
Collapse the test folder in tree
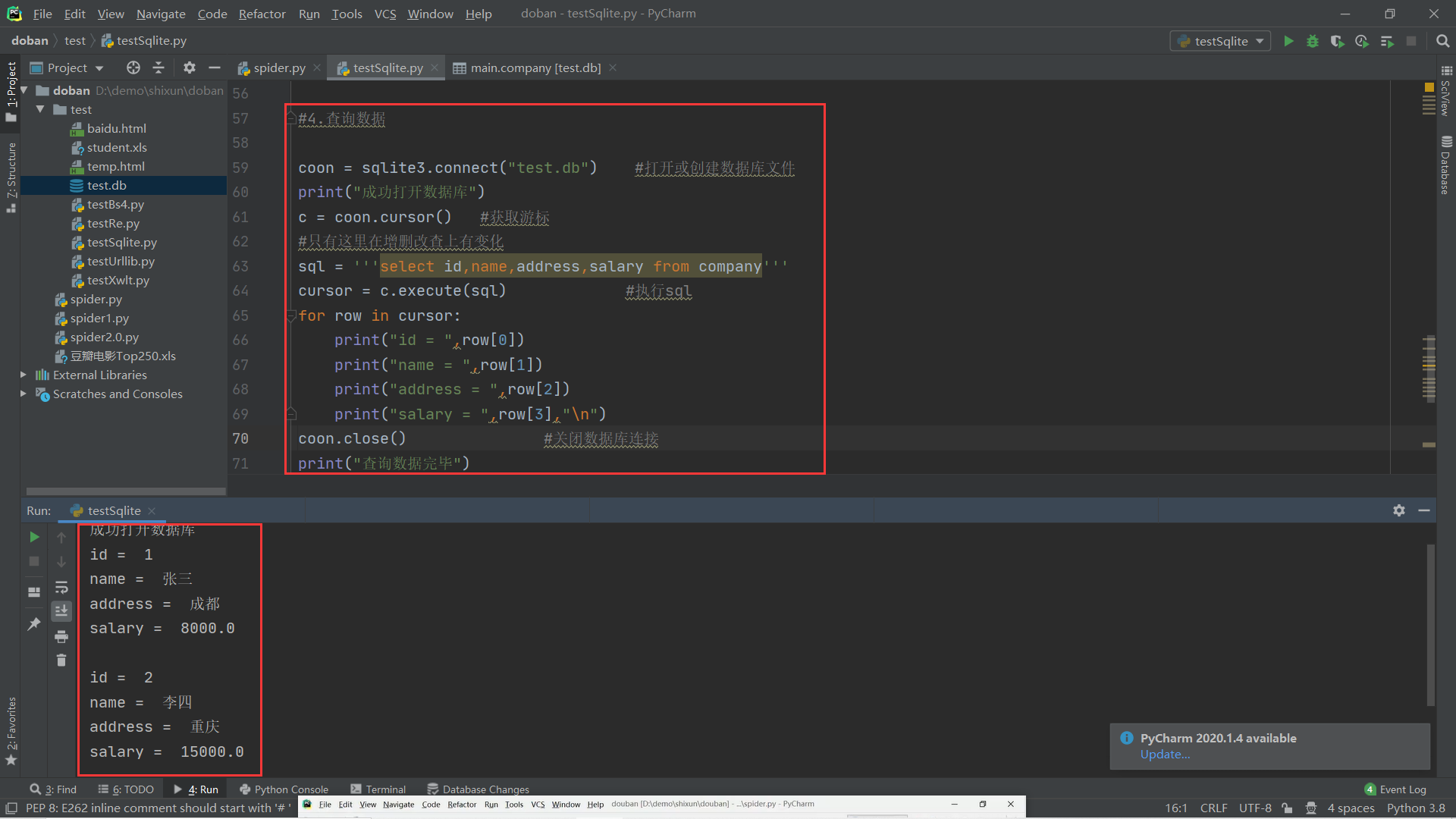(x=40, y=109)
